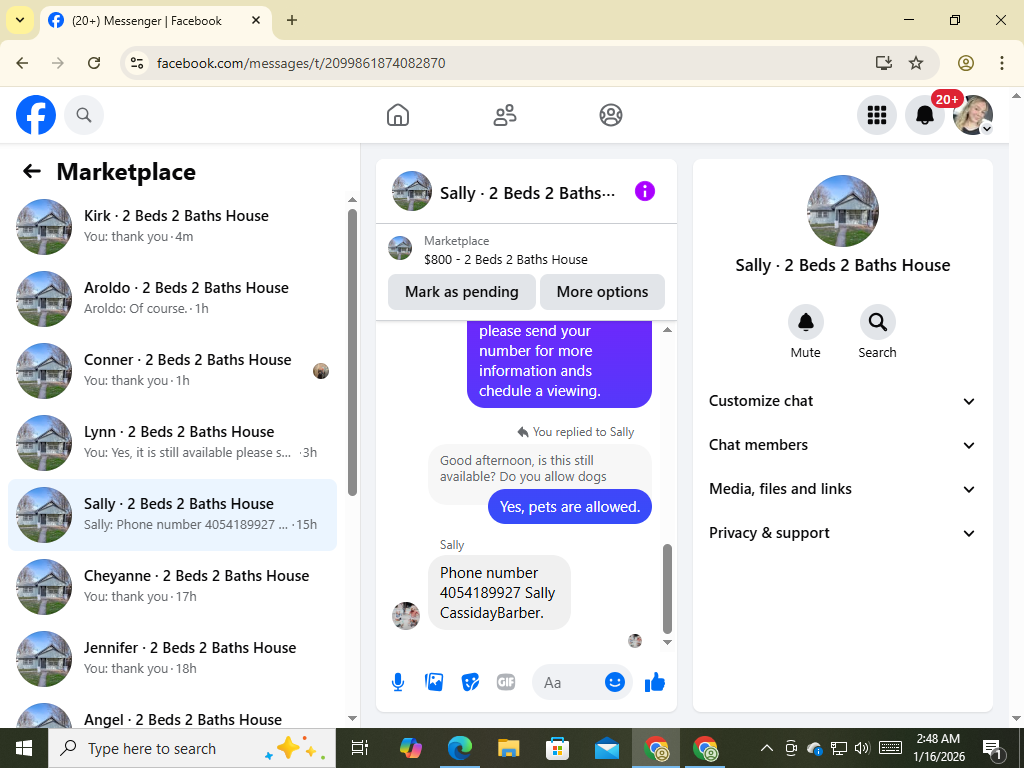The height and width of the screenshot is (768, 1024).
Task: Open the Friends icon in top navigation
Action: pos(504,115)
